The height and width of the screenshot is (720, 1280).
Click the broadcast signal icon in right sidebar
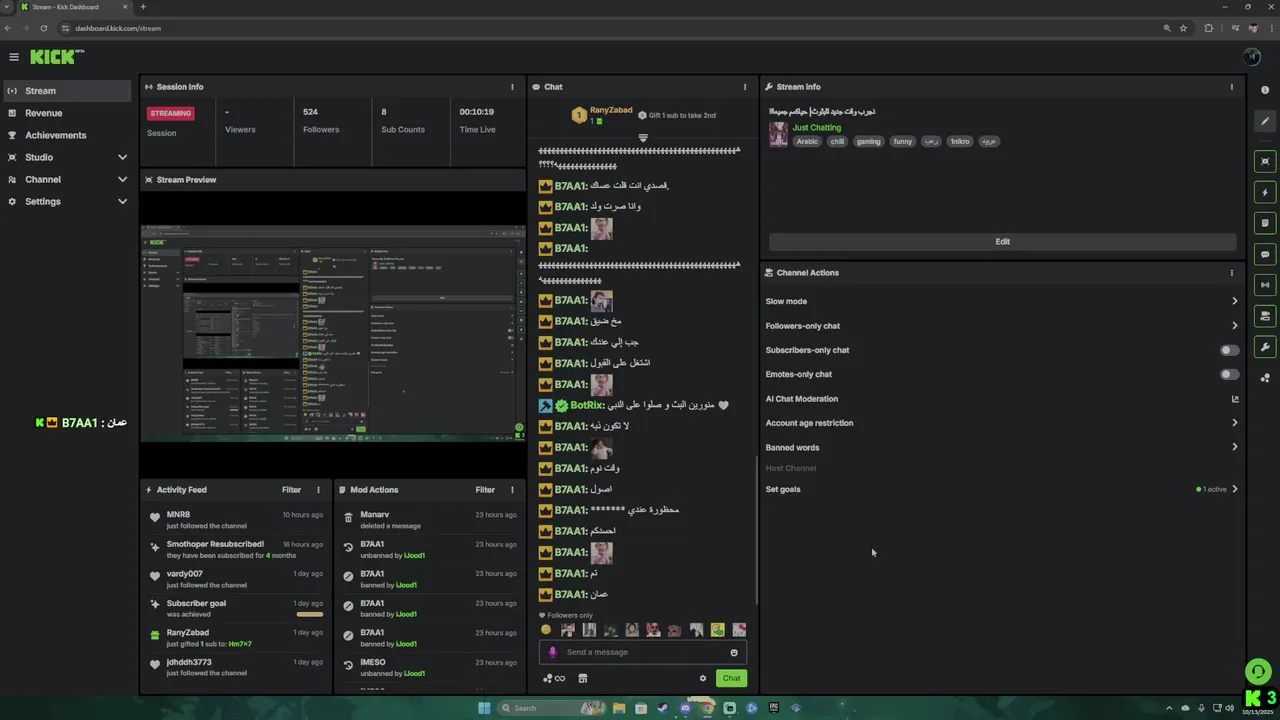1265,285
